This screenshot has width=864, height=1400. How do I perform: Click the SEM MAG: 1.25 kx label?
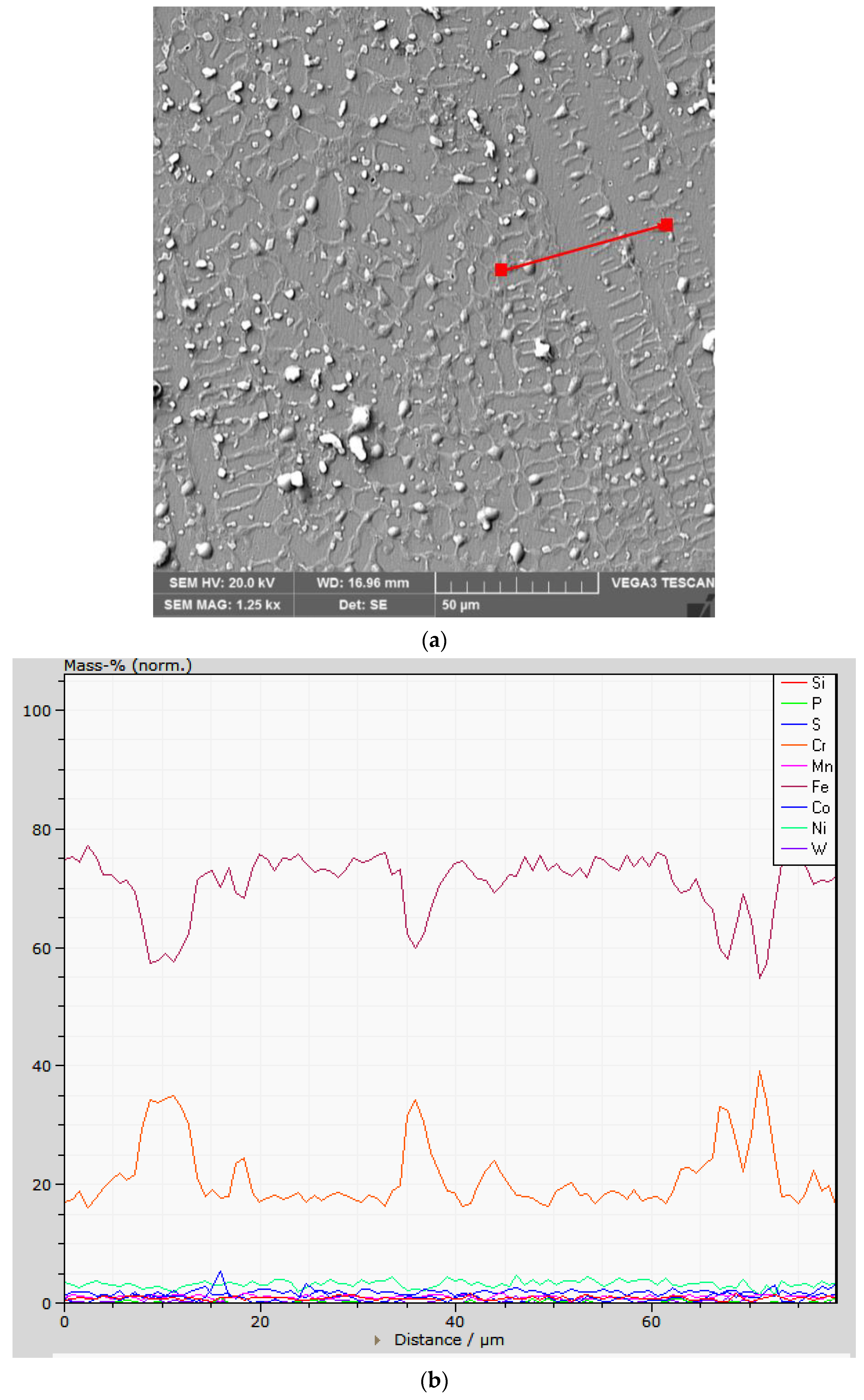pyautogui.click(x=222, y=605)
